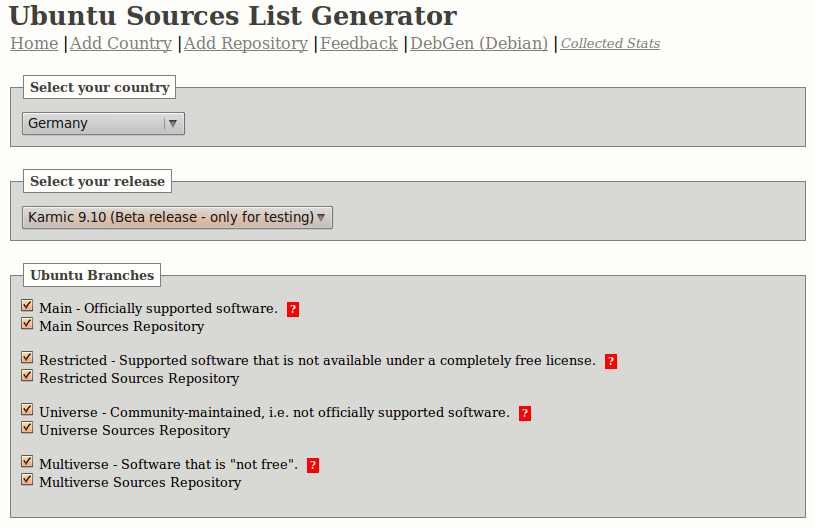The height and width of the screenshot is (528, 815).
Task: Open the Add Country link
Action: 121,43
